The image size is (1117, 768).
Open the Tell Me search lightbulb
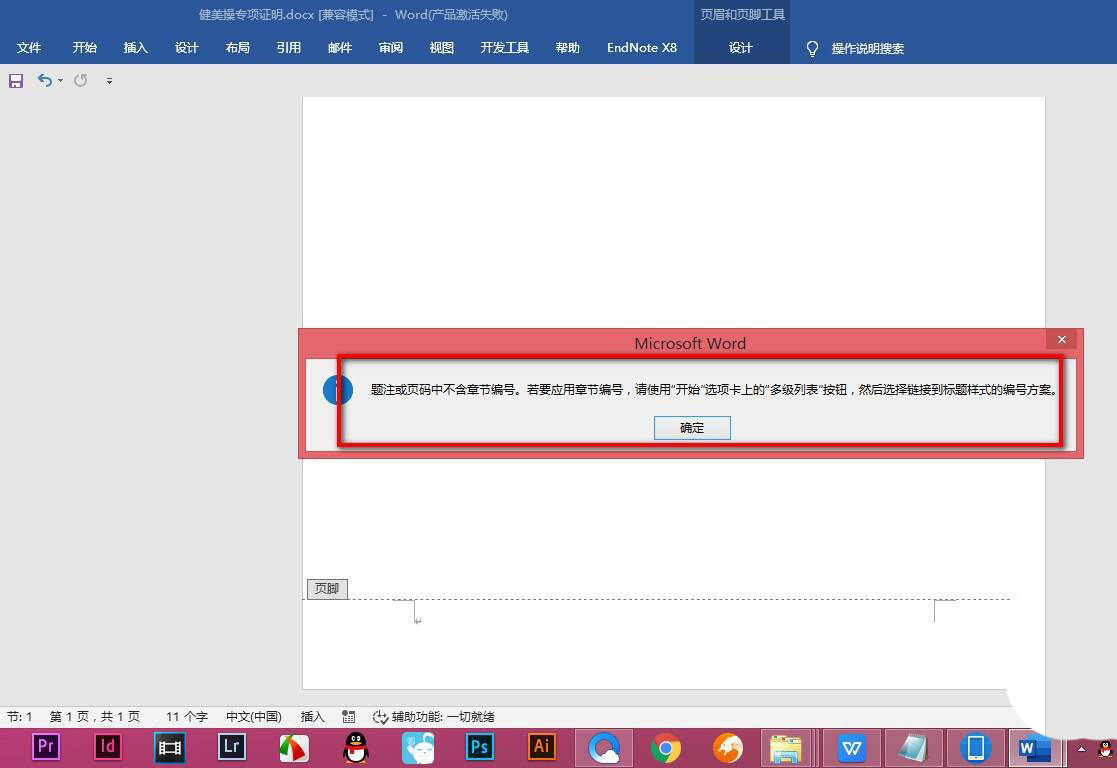coord(812,48)
